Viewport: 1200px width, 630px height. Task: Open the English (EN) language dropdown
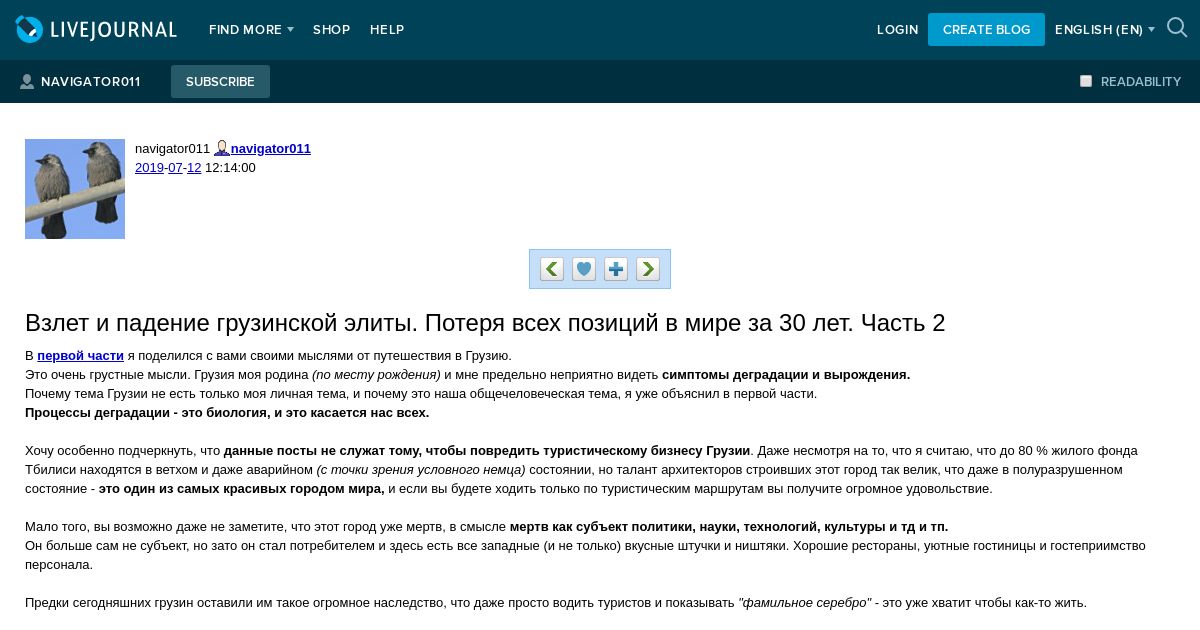point(1105,30)
